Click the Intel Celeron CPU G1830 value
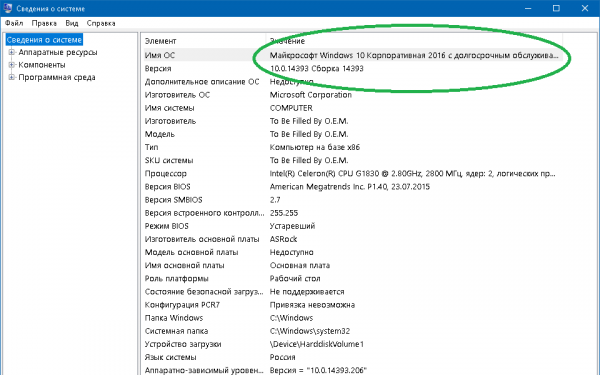600x375 pixels. click(x=412, y=173)
